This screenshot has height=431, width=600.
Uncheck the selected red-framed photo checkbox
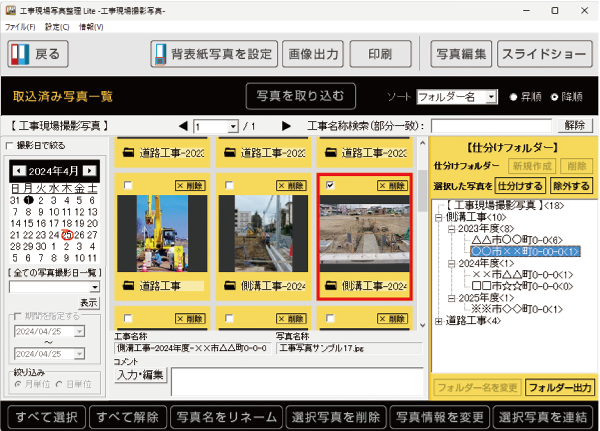pos(330,185)
